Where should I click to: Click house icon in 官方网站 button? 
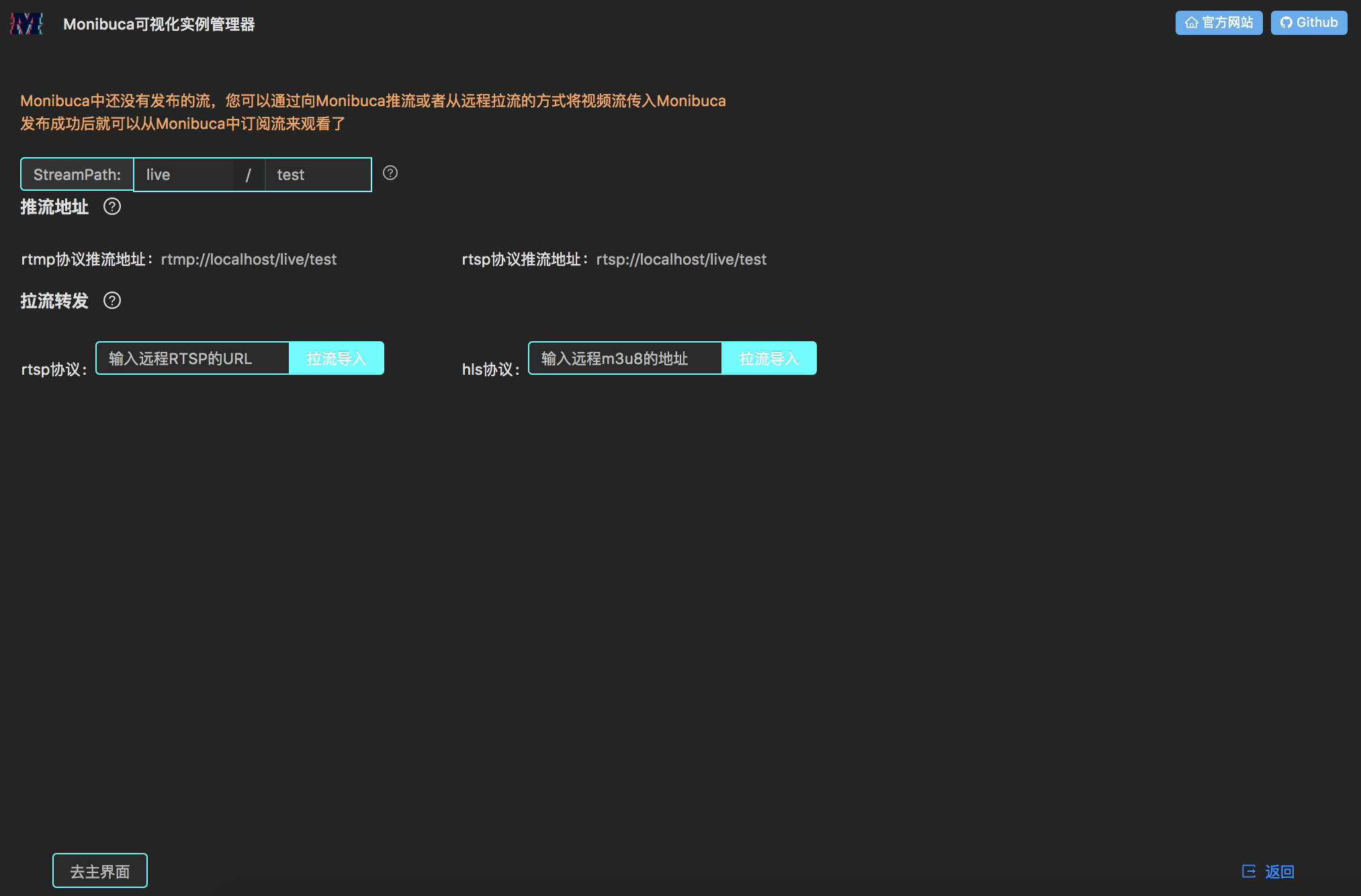(x=1191, y=23)
